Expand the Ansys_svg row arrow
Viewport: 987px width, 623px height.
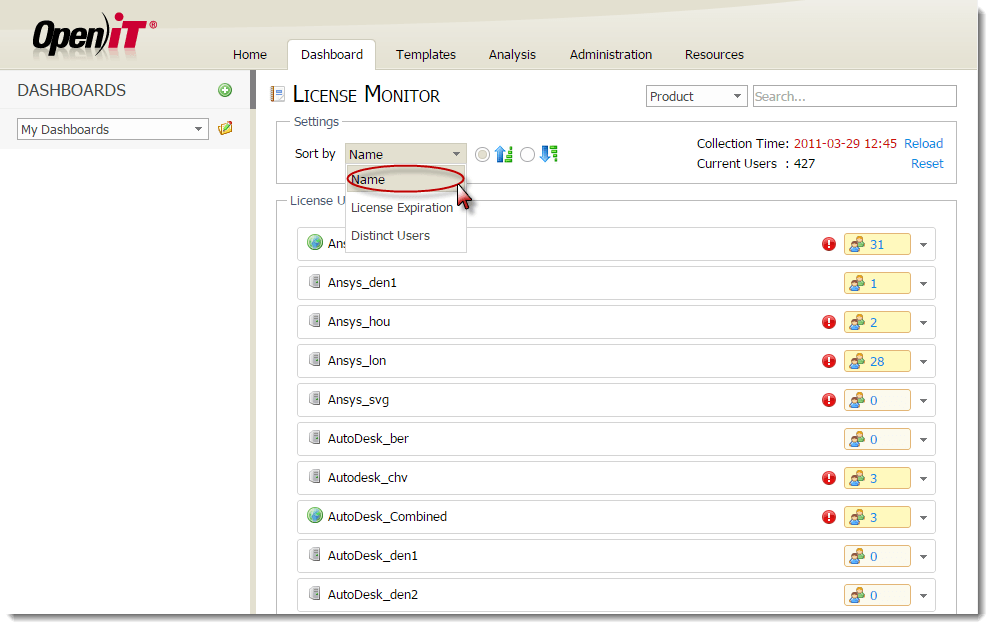[923, 401]
